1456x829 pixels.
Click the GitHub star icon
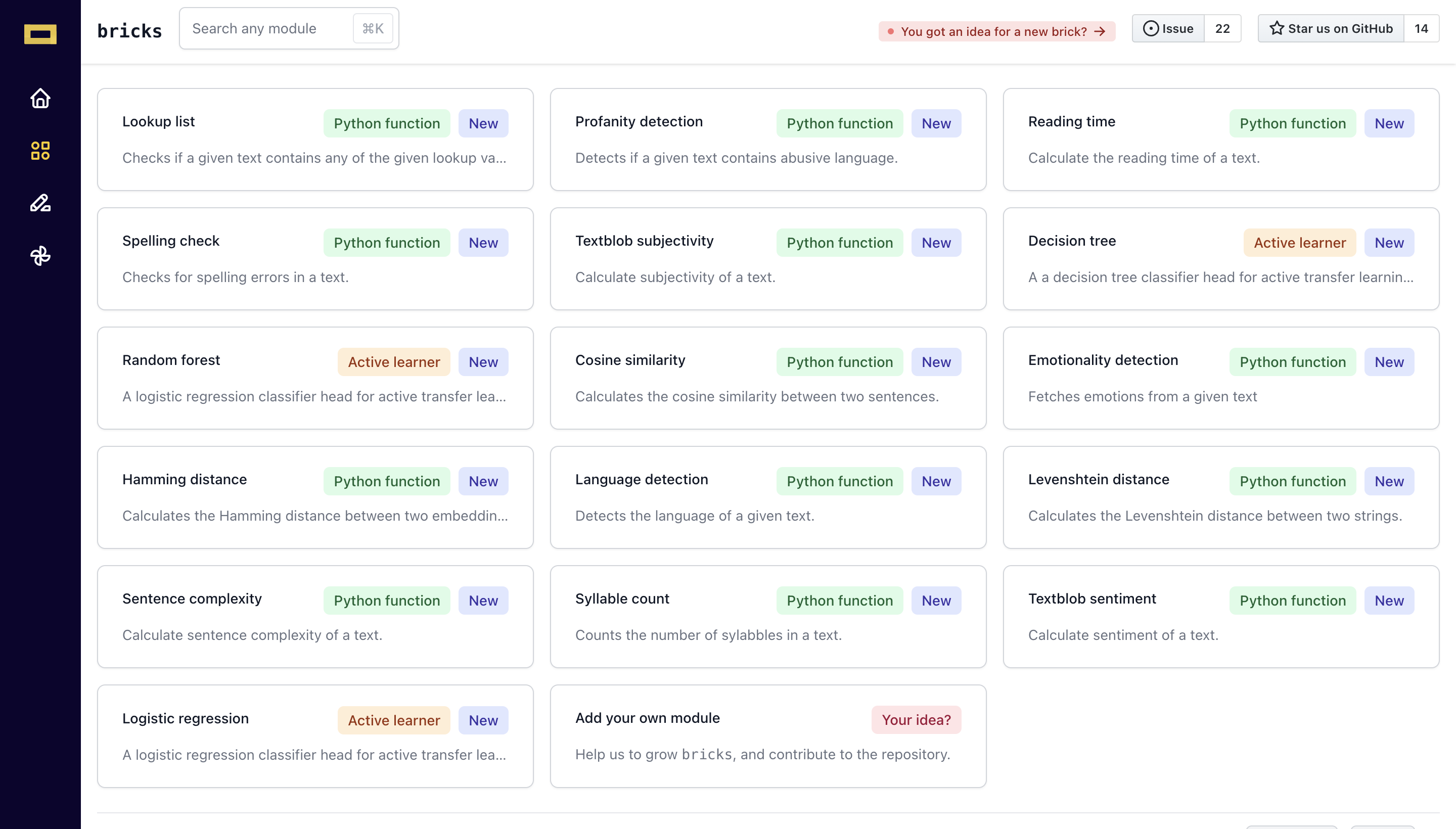click(1276, 28)
